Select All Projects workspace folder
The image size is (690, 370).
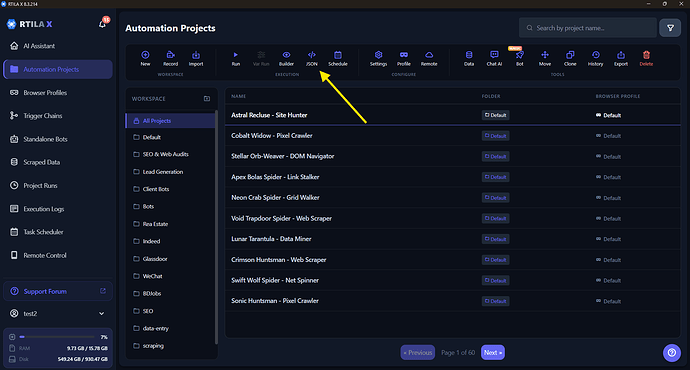[x=170, y=121]
